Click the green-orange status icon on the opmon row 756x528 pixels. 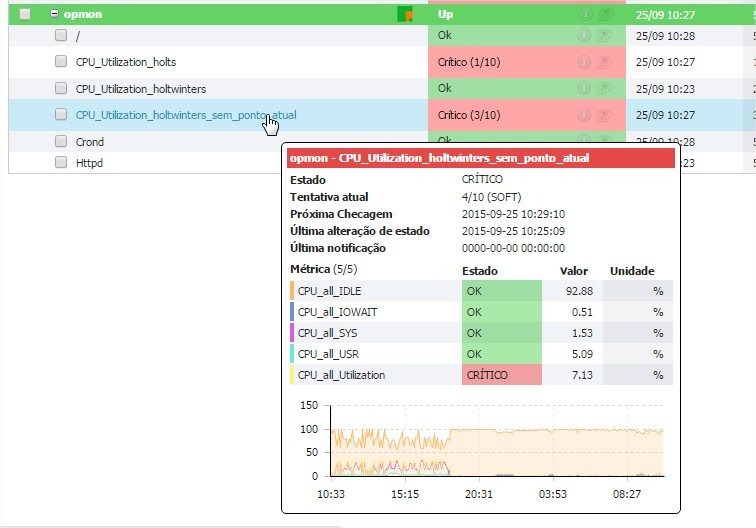pyautogui.click(x=404, y=14)
